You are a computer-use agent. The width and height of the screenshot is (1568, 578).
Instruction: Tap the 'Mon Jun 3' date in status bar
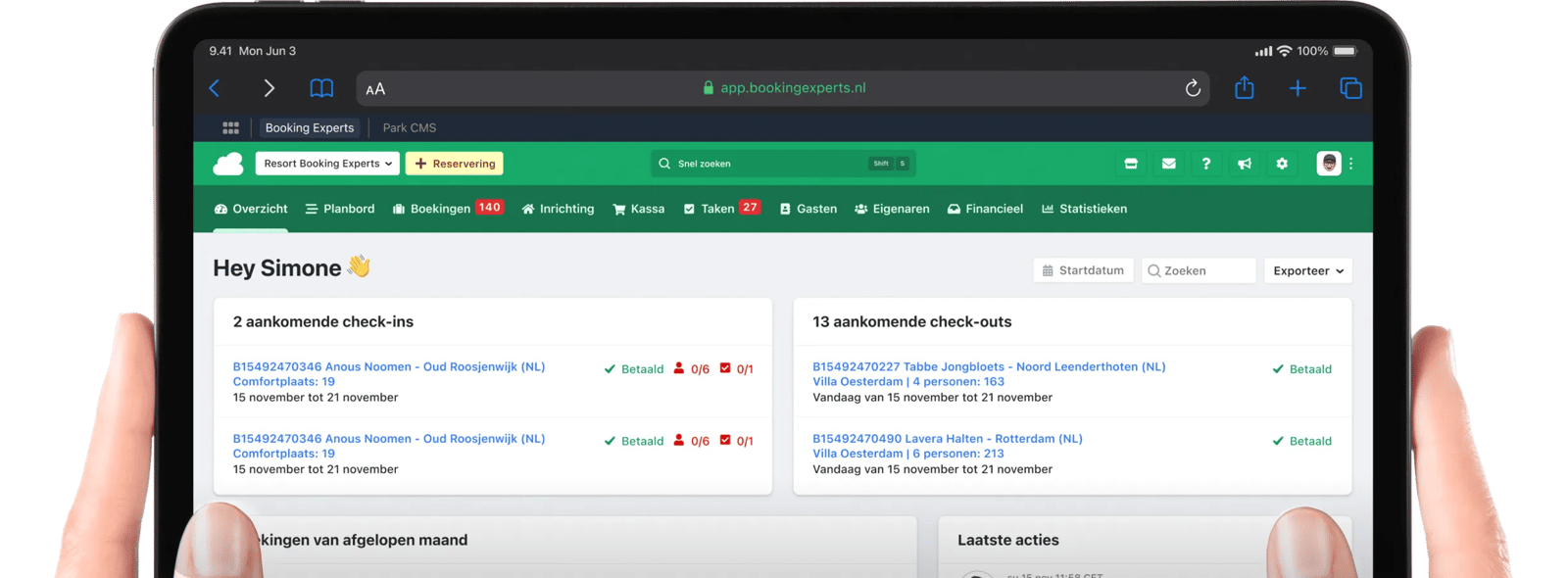[x=268, y=51]
